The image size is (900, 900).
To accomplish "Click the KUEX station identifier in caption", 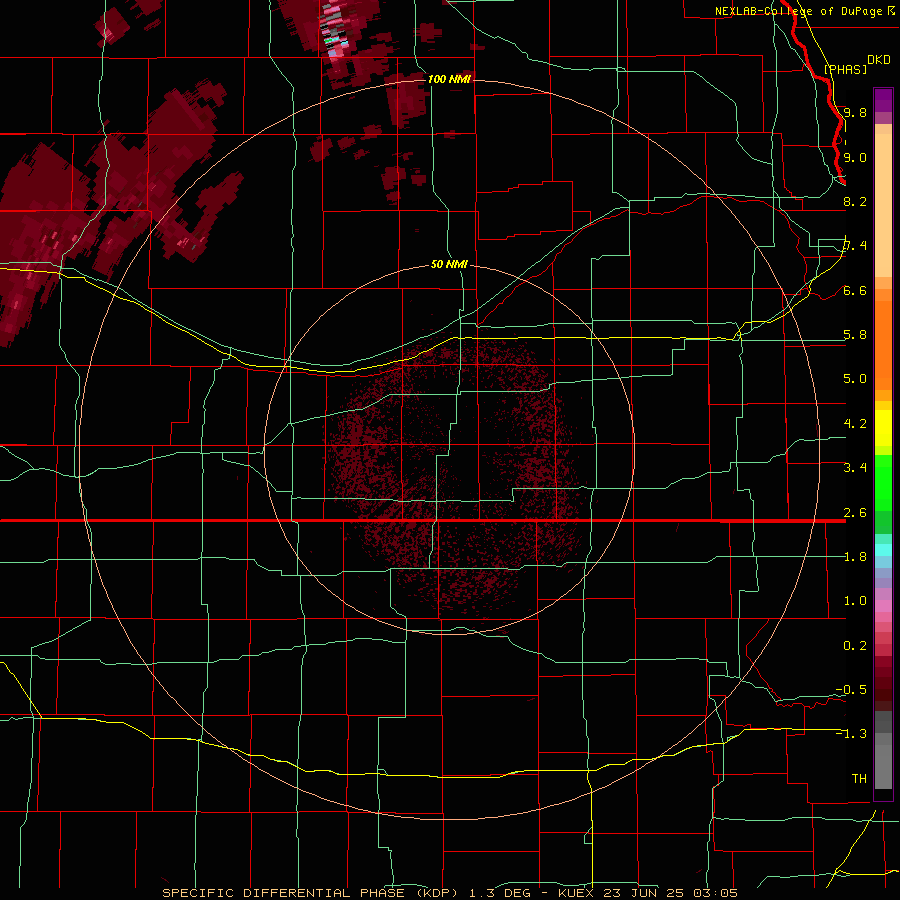I will [x=577, y=893].
